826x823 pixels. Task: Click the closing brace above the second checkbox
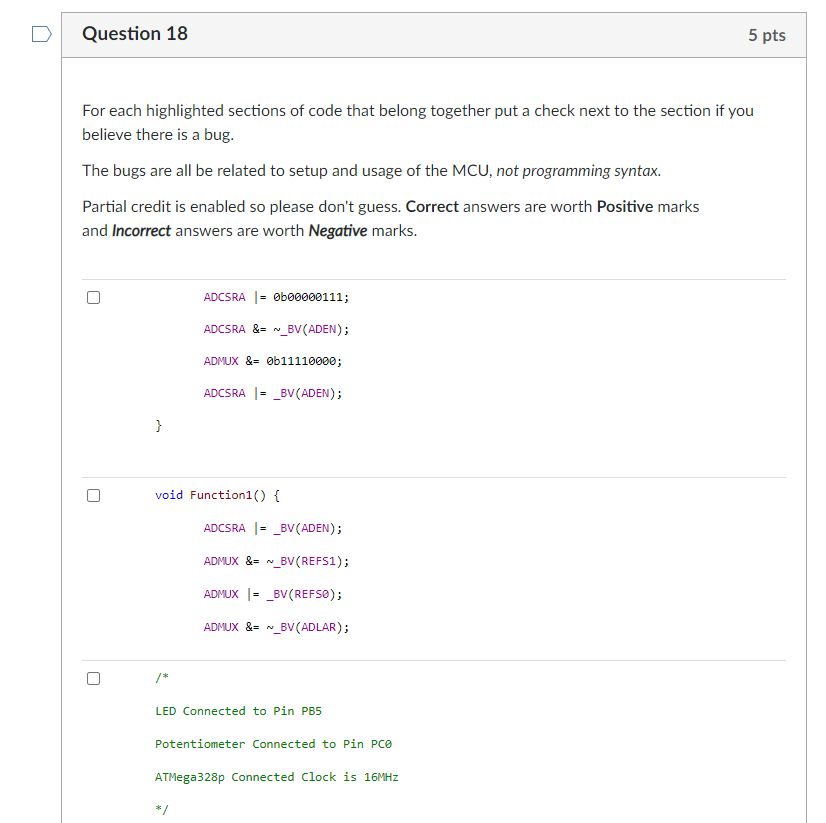158,425
